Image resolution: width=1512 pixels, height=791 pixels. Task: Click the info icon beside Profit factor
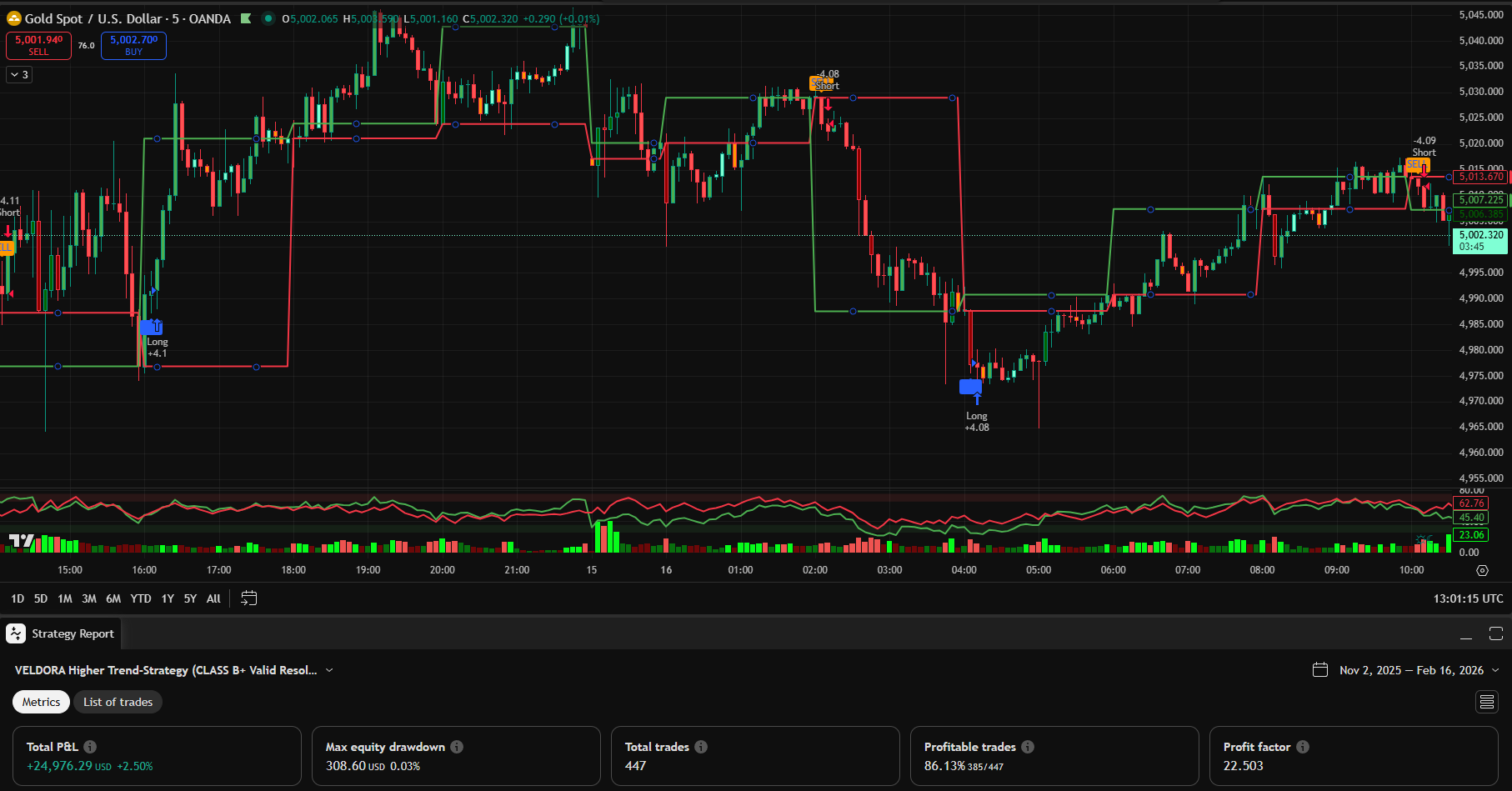tap(1302, 747)
